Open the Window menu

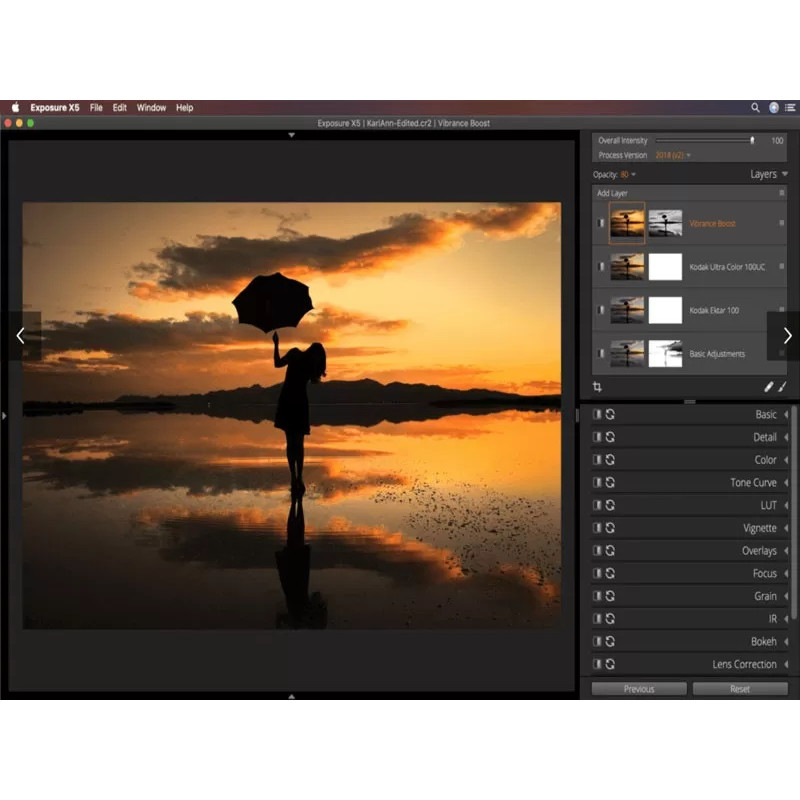coord(151,107)
